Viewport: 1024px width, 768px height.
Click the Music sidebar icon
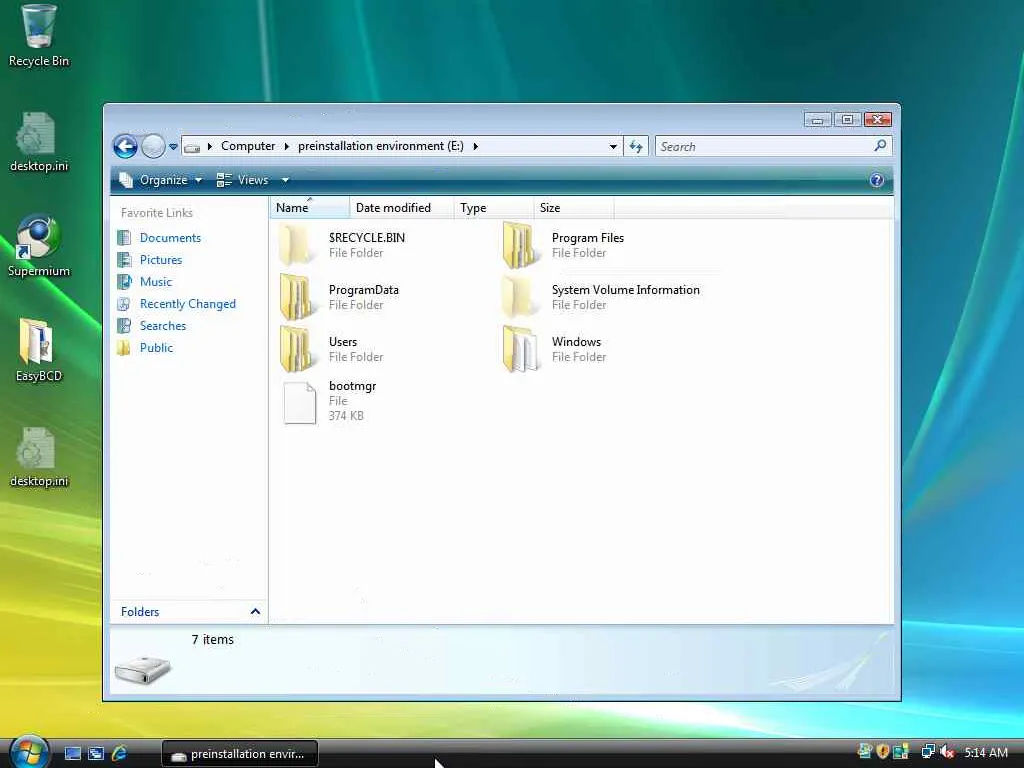click(x=124, y=282)
